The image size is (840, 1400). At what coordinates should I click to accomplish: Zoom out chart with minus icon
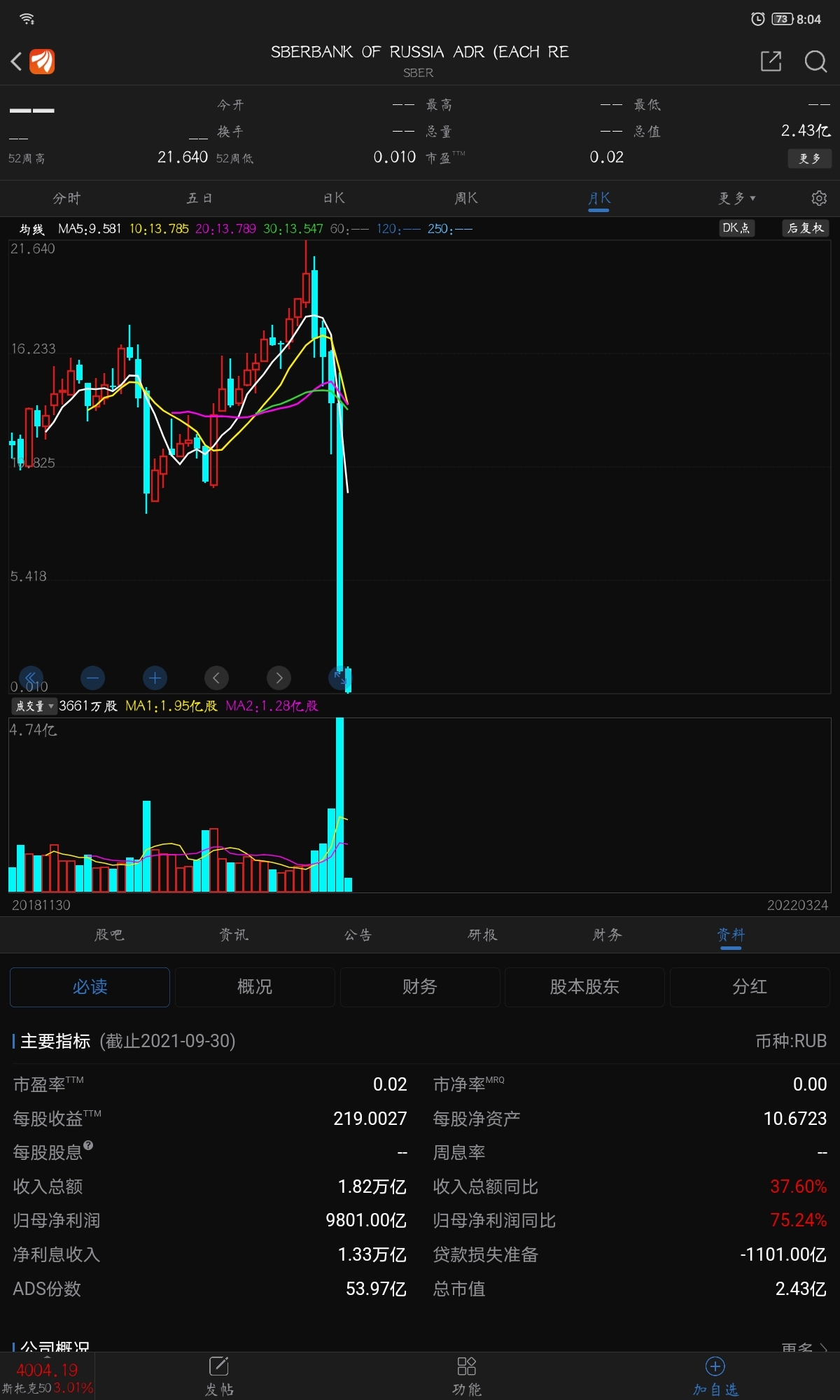(x=92, y=678)
